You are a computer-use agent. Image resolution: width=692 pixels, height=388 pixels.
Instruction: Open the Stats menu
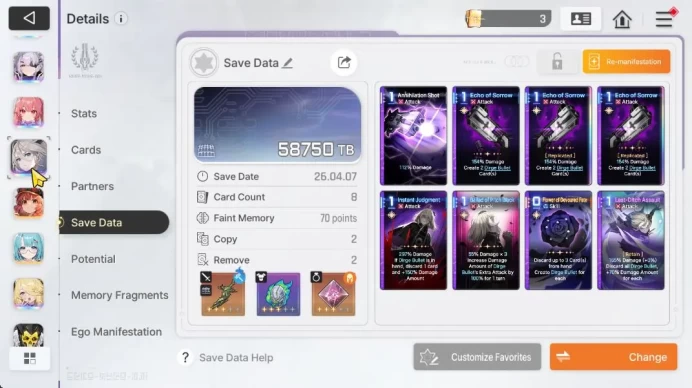click(84, 113)
